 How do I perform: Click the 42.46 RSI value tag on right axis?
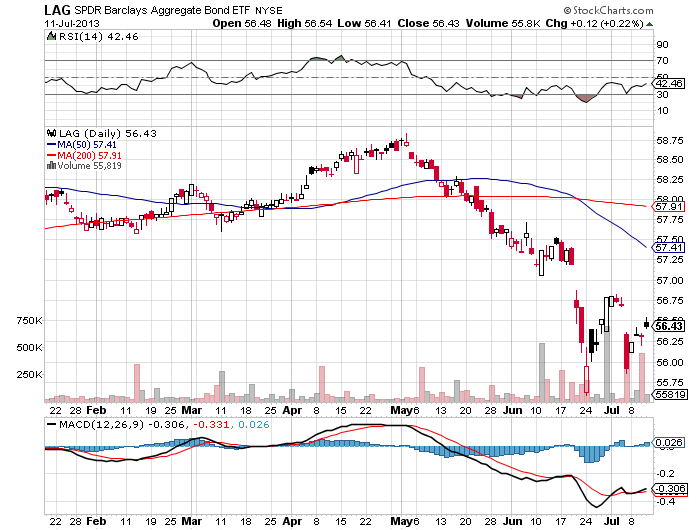coord(669,85)
